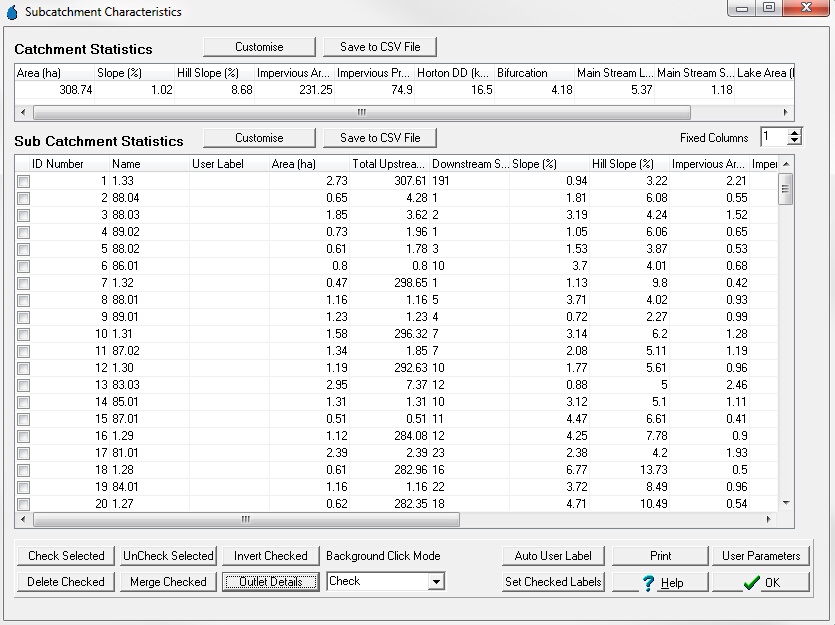Tick the checkbox for row 1 named 1.33
Screen dimensions: 835x625
pyautogui.click(x=23, y=181)
